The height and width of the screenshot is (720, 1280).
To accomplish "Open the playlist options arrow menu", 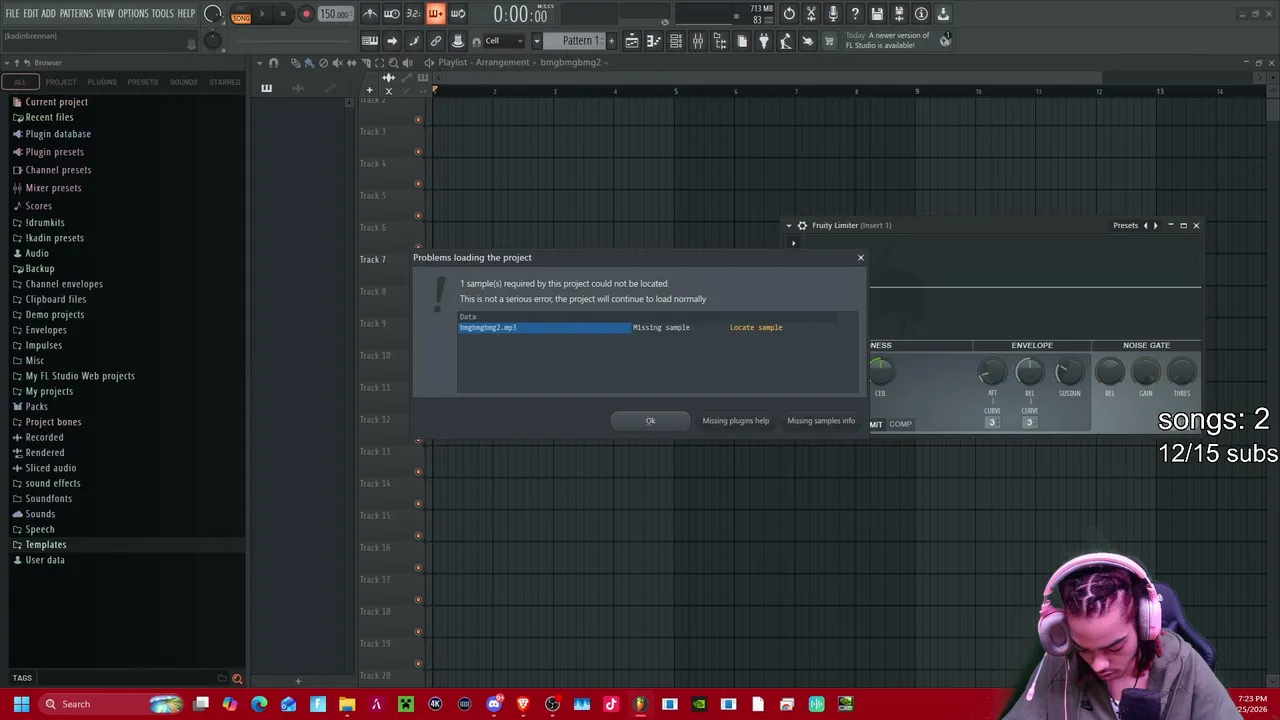I will [259, 63].
